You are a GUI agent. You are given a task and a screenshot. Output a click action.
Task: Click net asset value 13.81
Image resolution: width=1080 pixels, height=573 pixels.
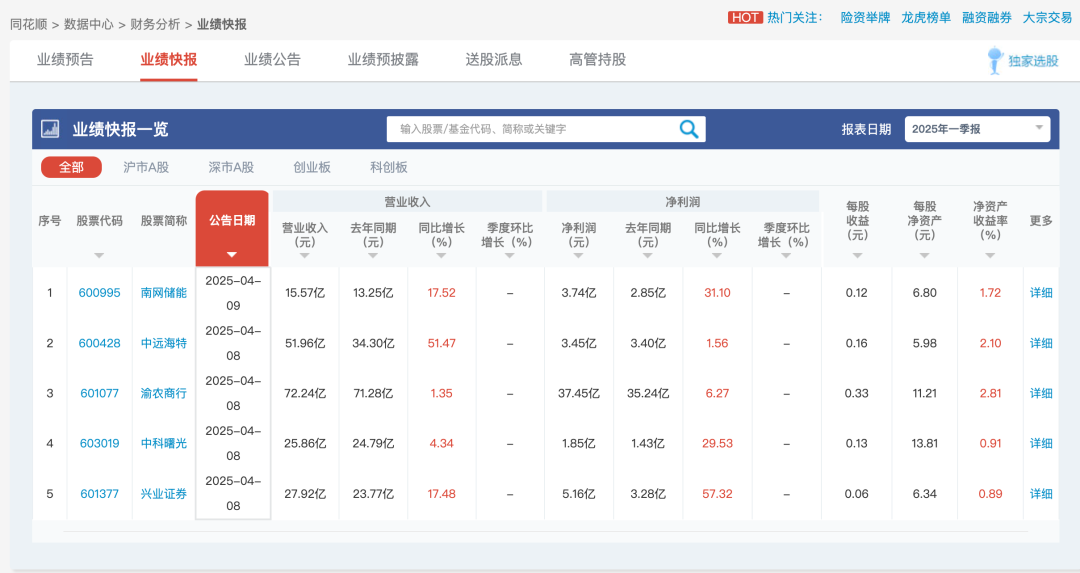tap(924, 444)
